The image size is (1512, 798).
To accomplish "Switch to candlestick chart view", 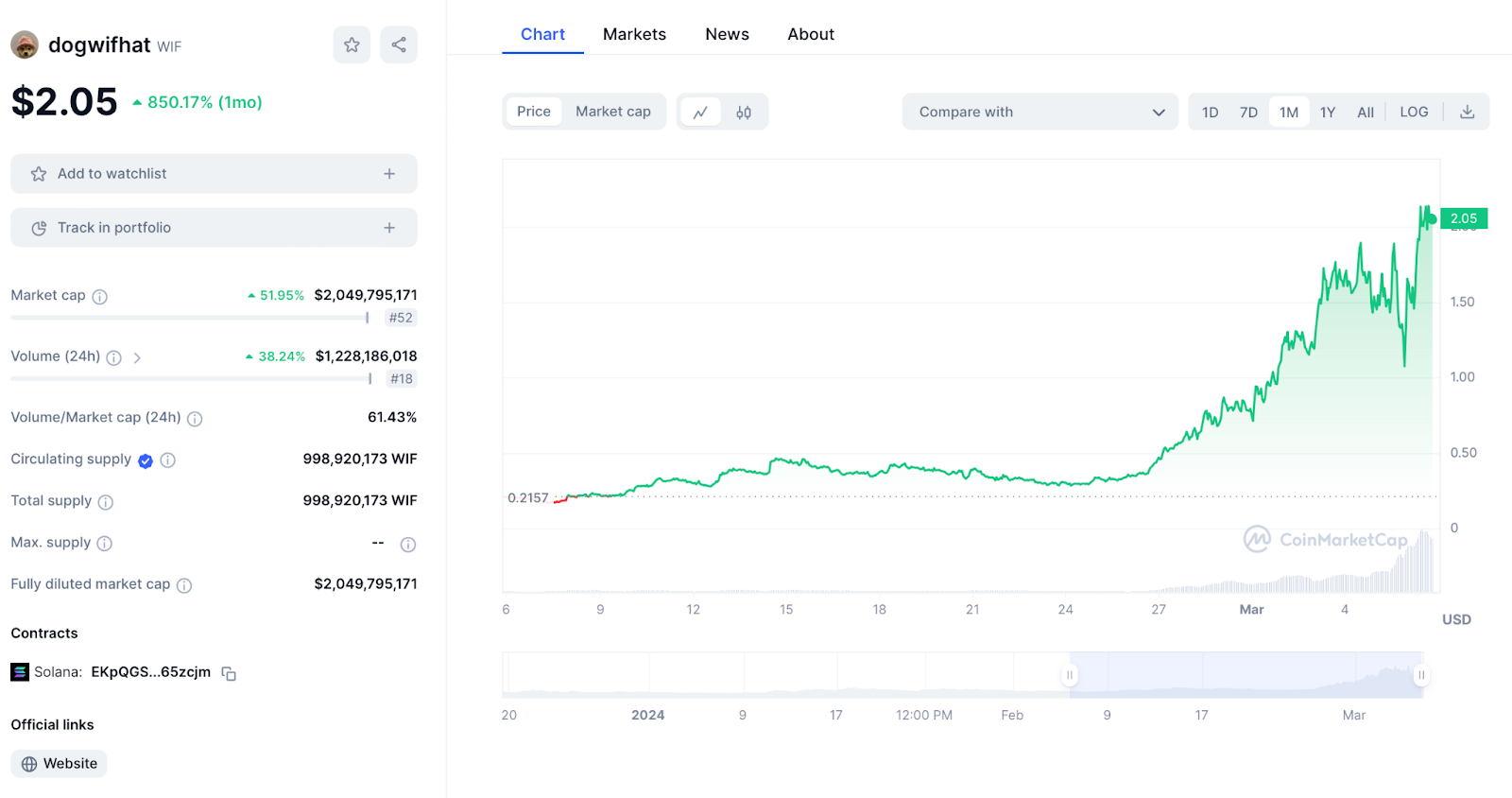I will (x=744, y=113).
